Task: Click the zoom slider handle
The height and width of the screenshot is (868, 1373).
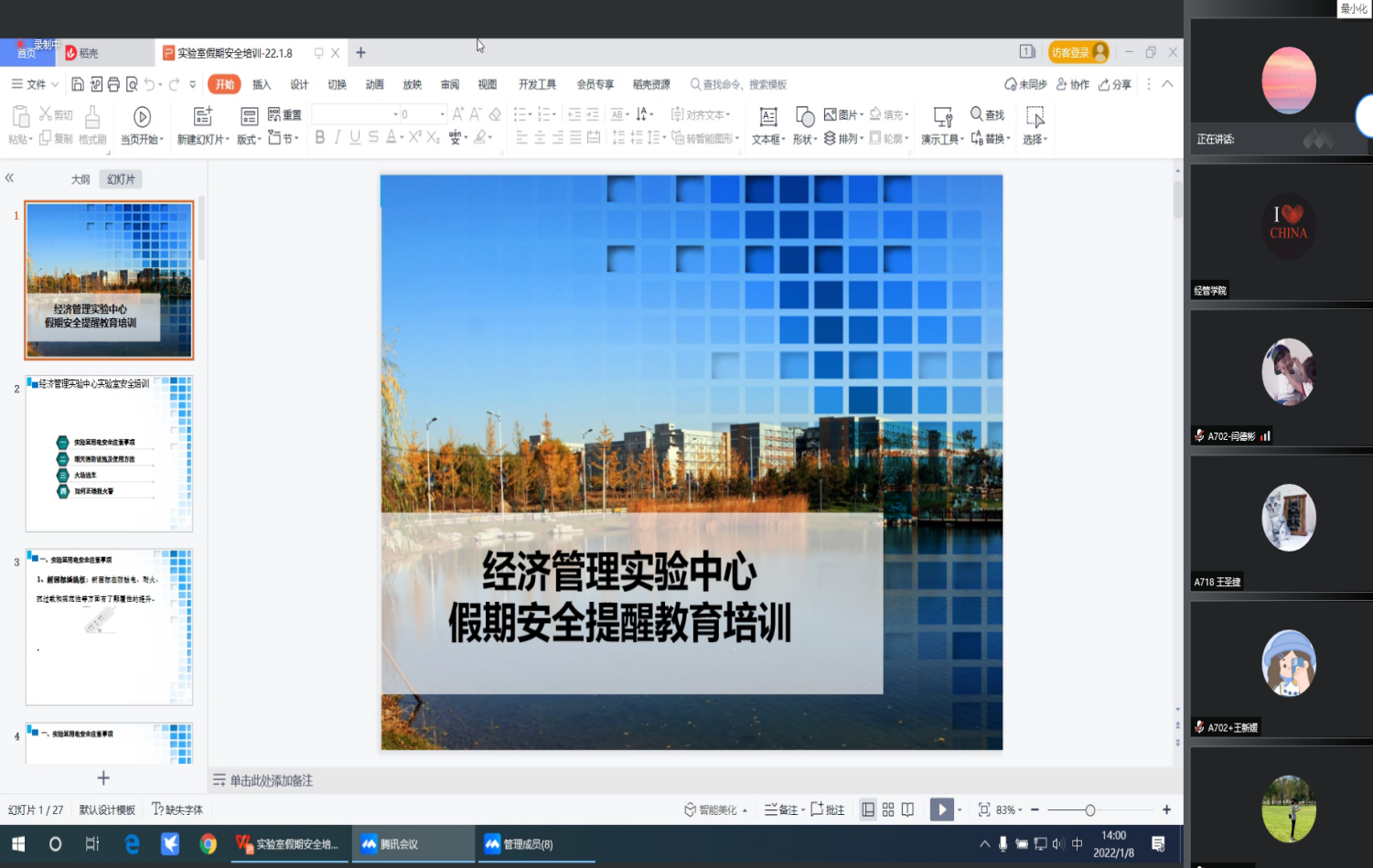Action: (x=1089, y=809)
